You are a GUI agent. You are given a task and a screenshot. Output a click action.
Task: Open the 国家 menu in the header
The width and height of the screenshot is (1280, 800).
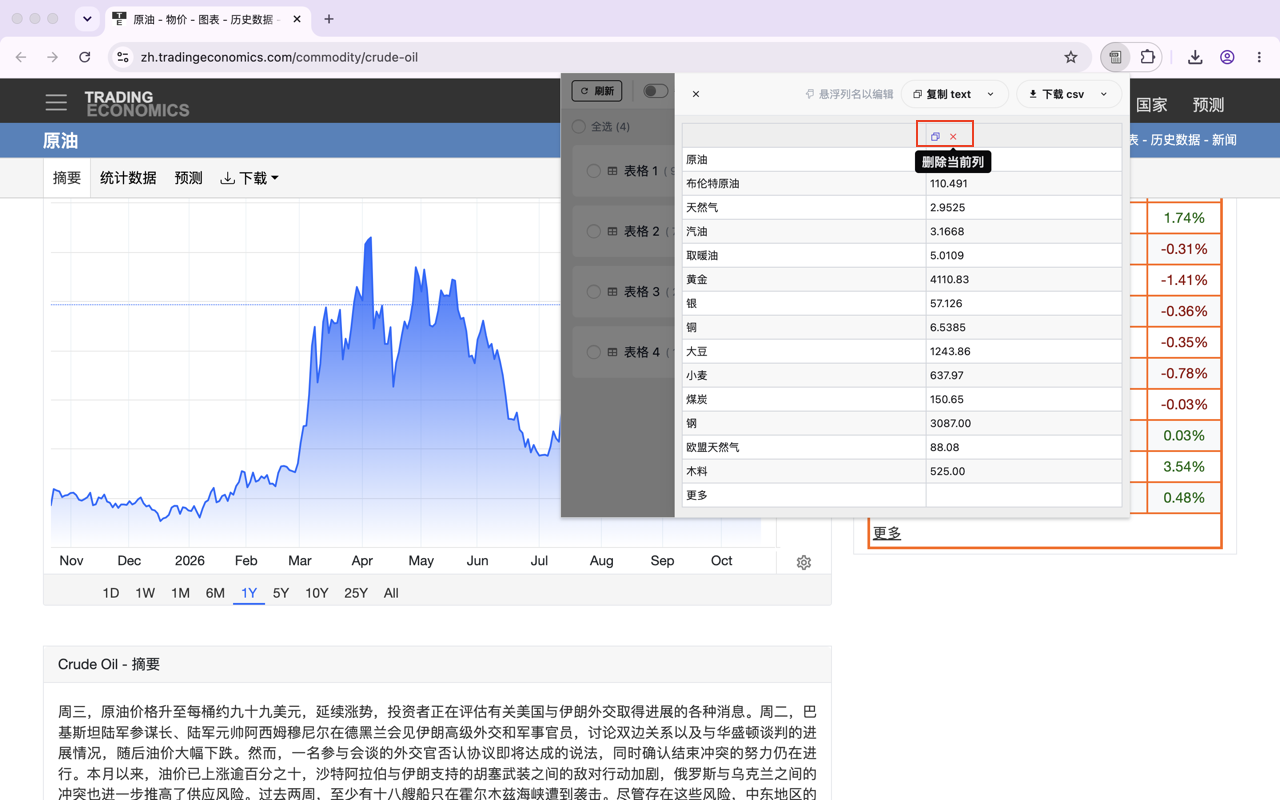pos(1152,104)
